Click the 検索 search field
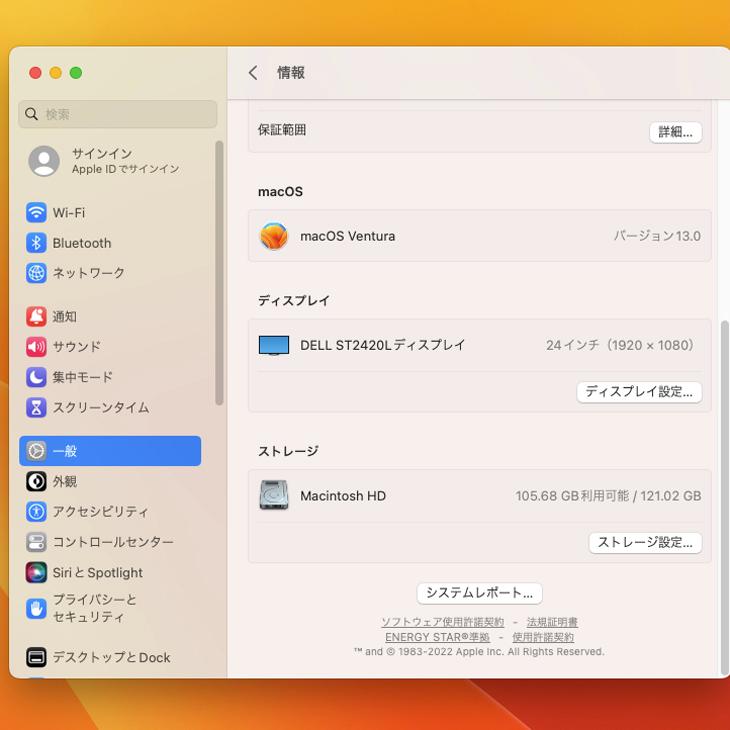 click(118, 114)
